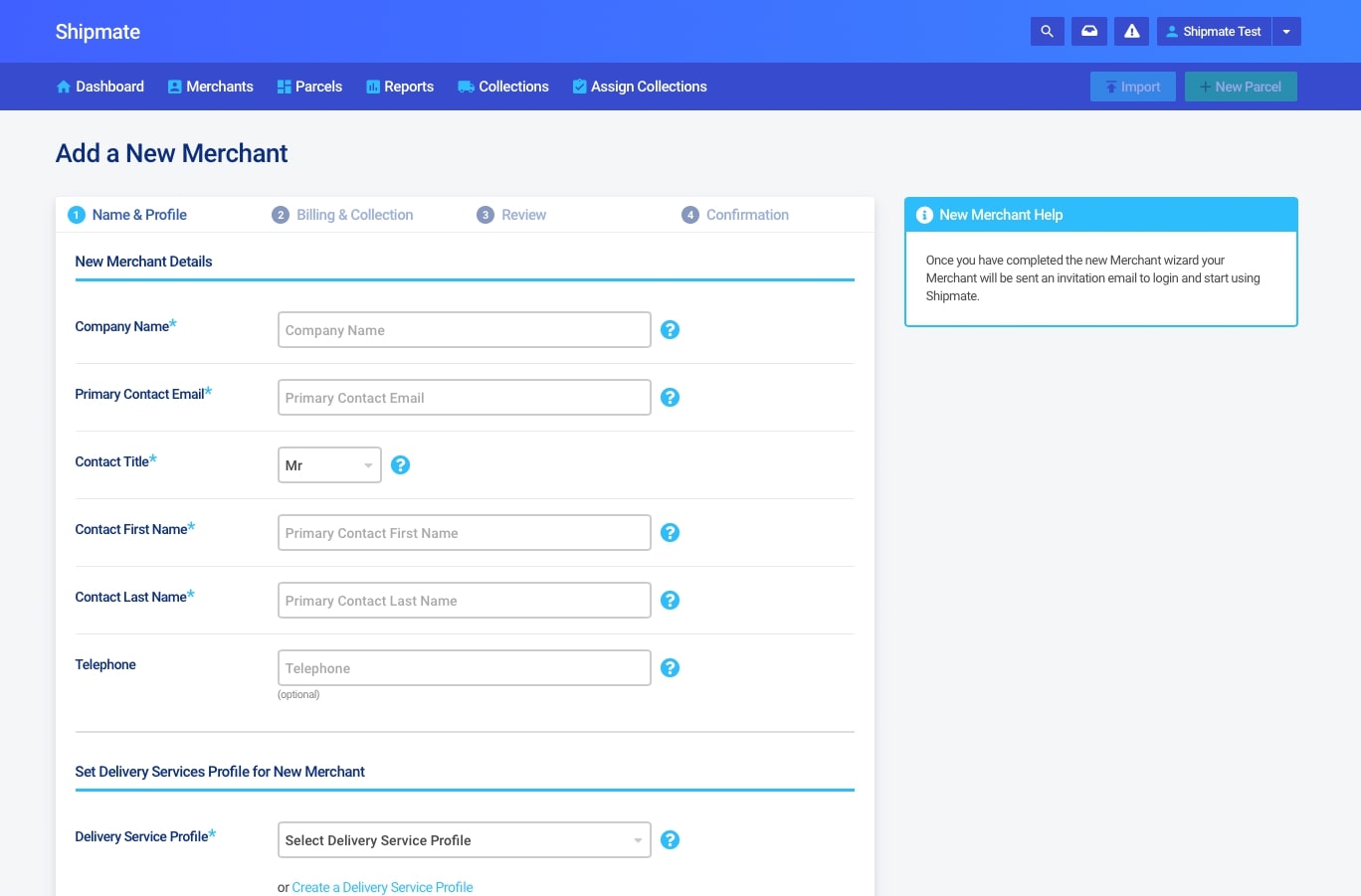Open the Assign Collections menu item
The height and width of the screenshot is (896, 1361).
click(x=640, y=87)
